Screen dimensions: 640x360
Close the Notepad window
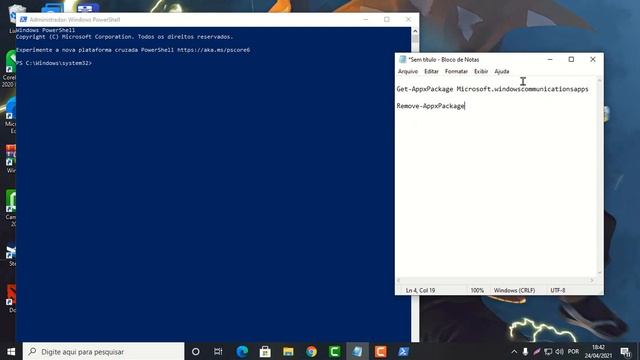tap(593, 60)
